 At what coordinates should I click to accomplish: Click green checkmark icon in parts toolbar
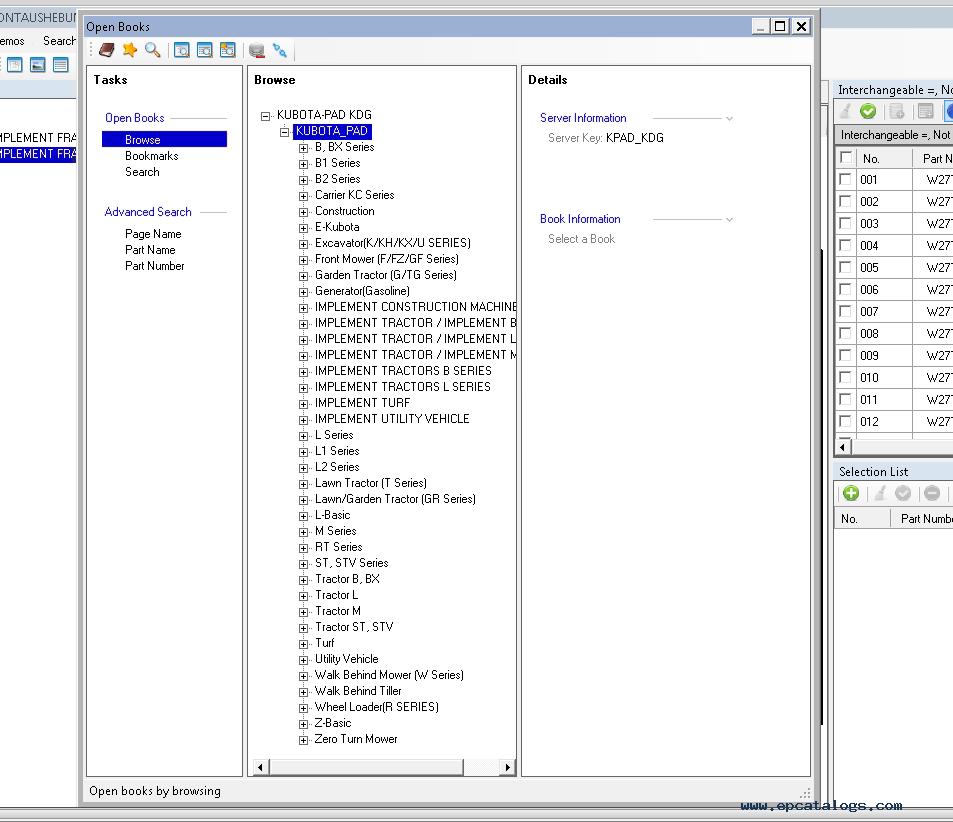[x=868, y=111]
